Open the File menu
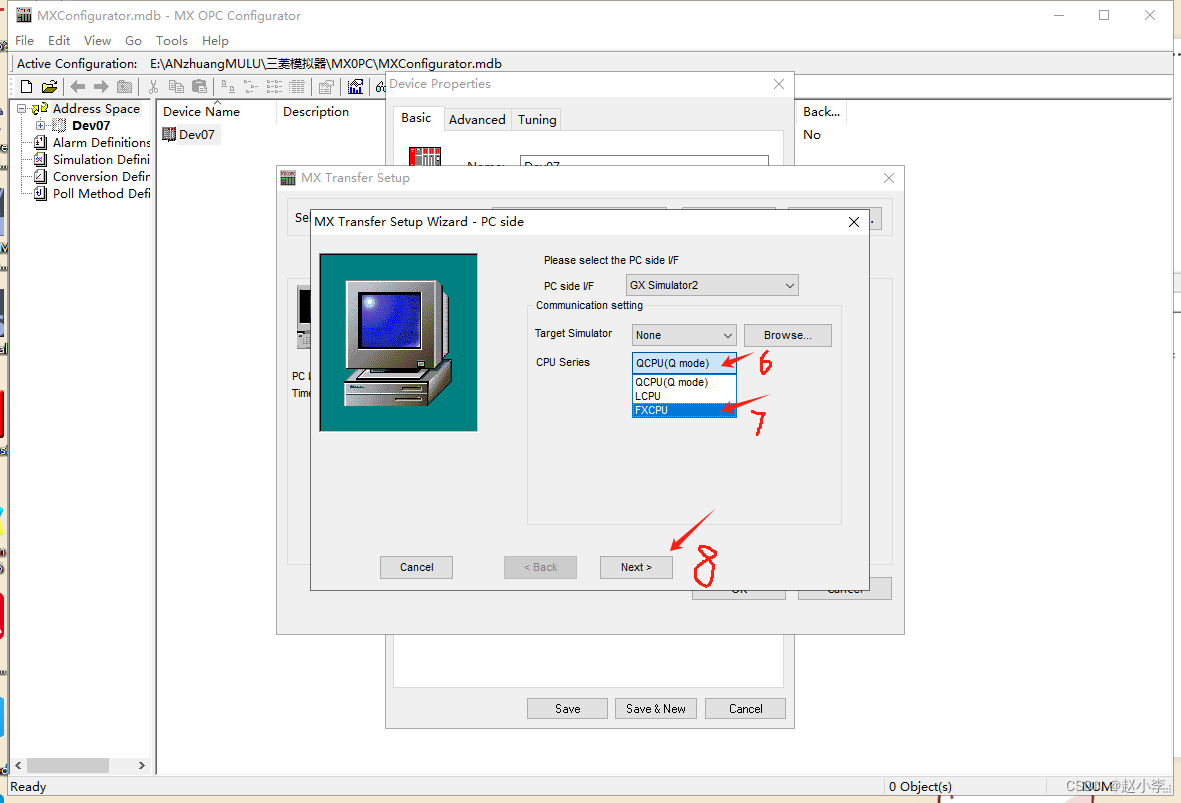 point(24,41)
